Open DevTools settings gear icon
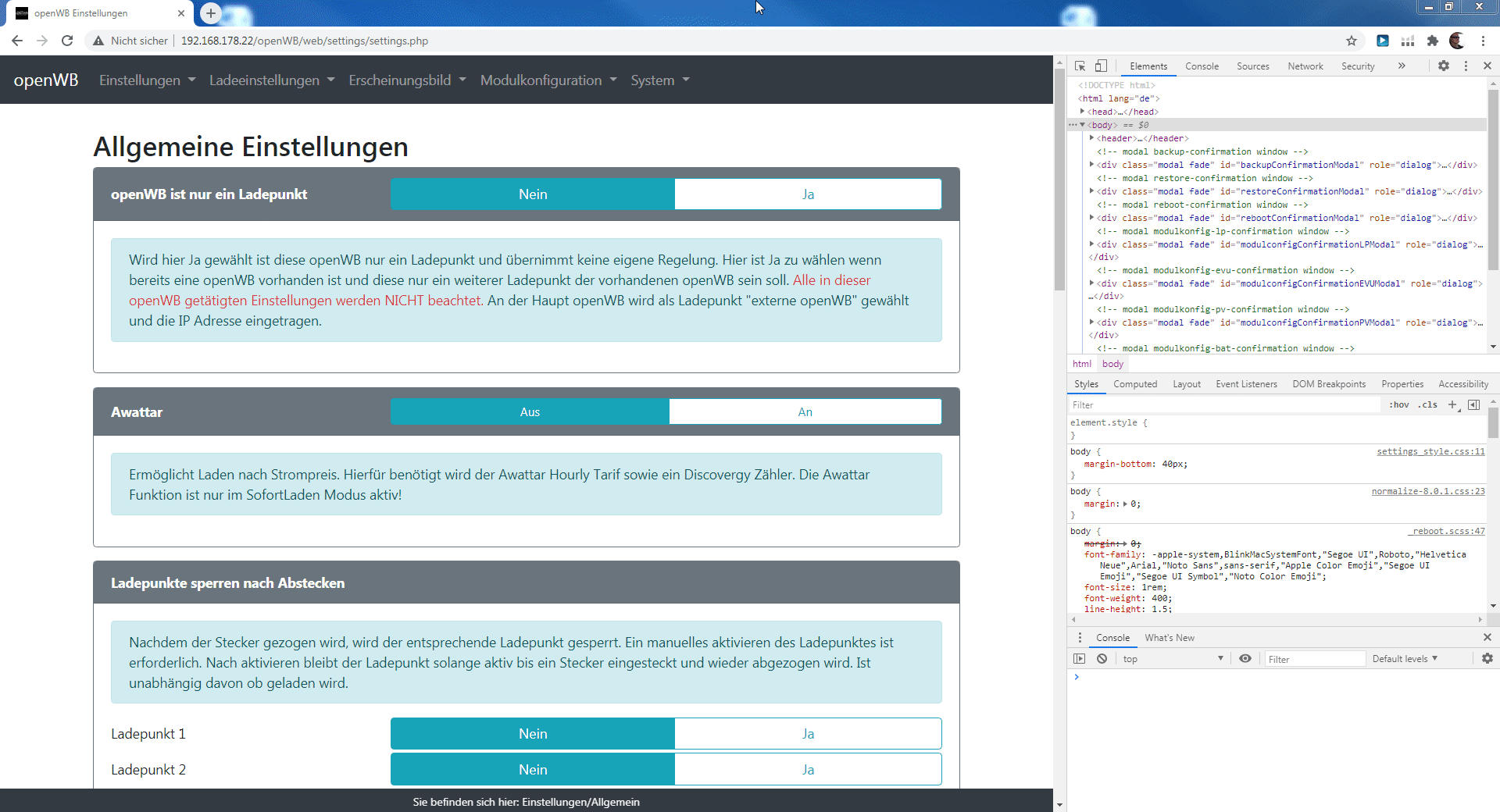Image resolution: width=1500 pixels, height=812 pixels. (1443, 66)
